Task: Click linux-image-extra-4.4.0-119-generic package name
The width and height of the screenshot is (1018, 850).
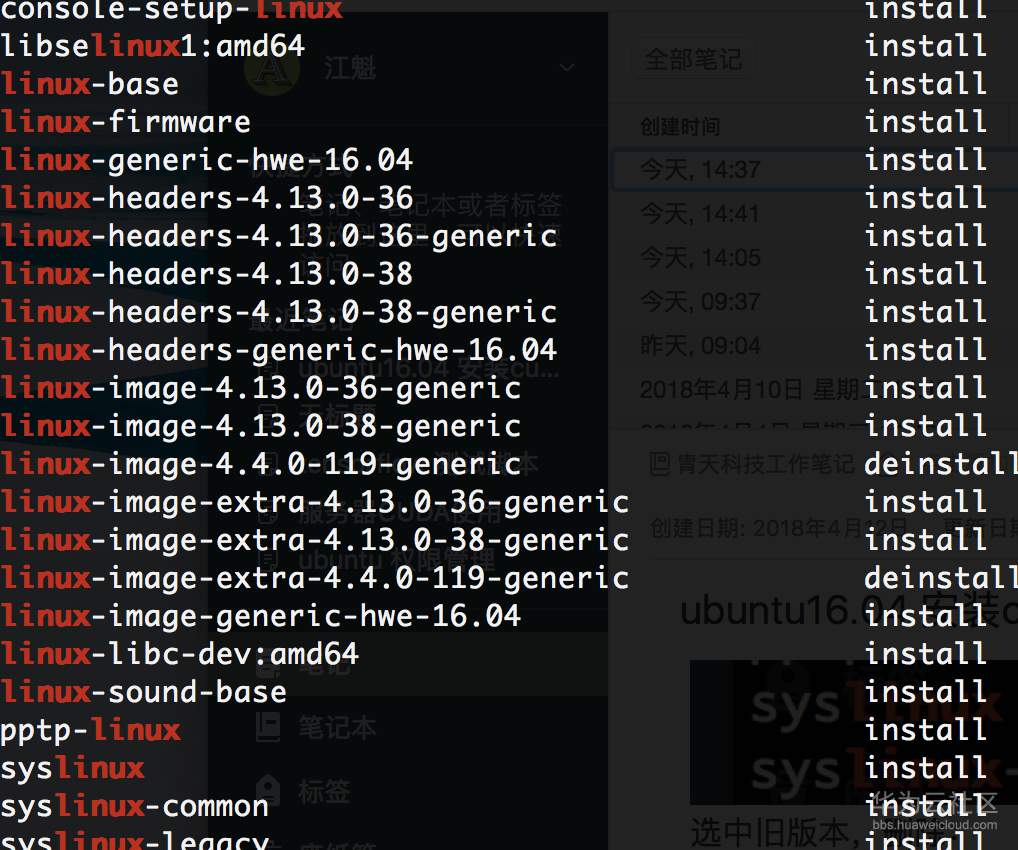Action: (315, 578)
